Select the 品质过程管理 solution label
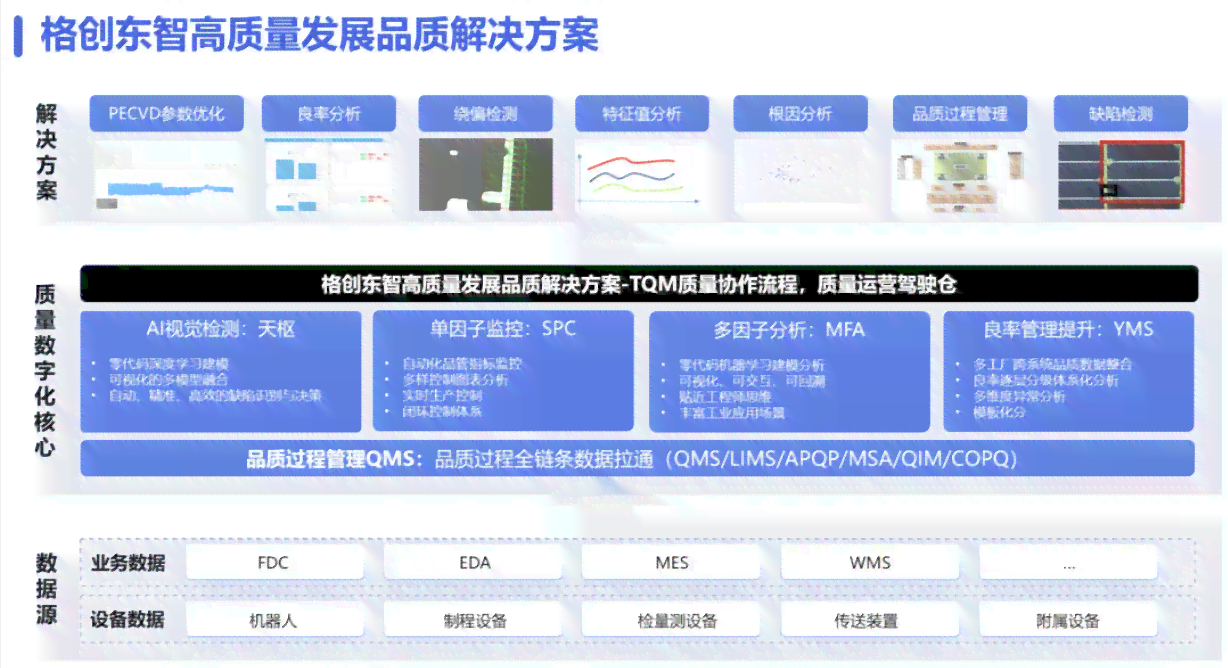Viewport: 1228px width, 668px height. 959,113
